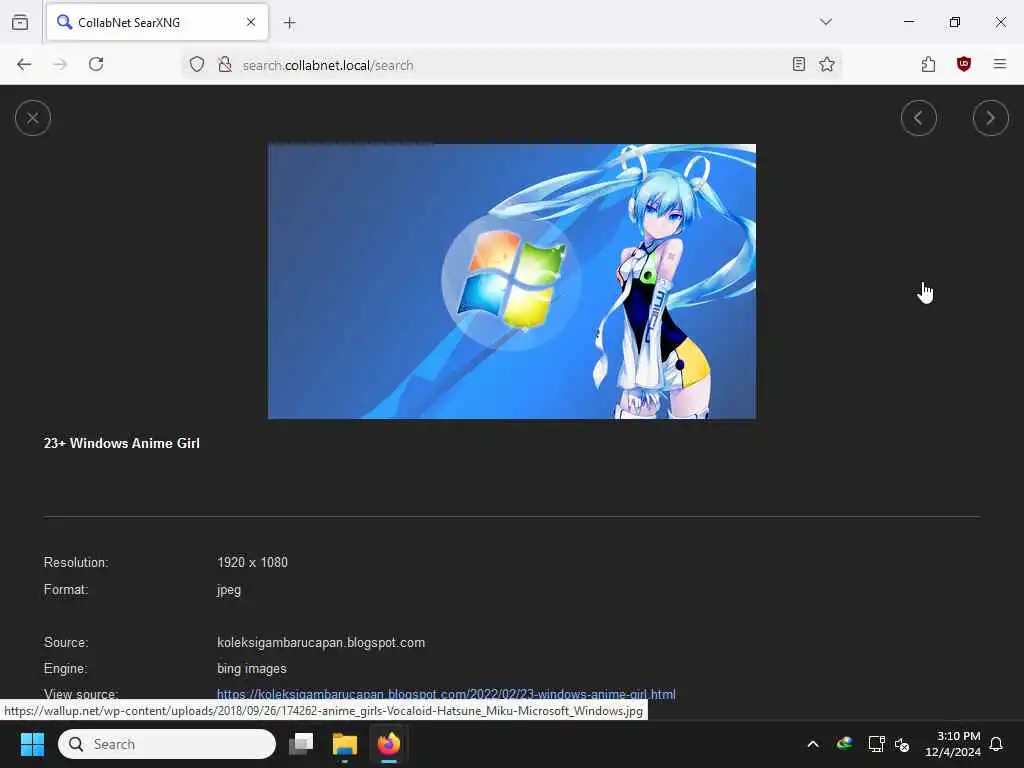Open the Firefox application menu
This screenshot has width=1024, height=768.
point(999,64)
